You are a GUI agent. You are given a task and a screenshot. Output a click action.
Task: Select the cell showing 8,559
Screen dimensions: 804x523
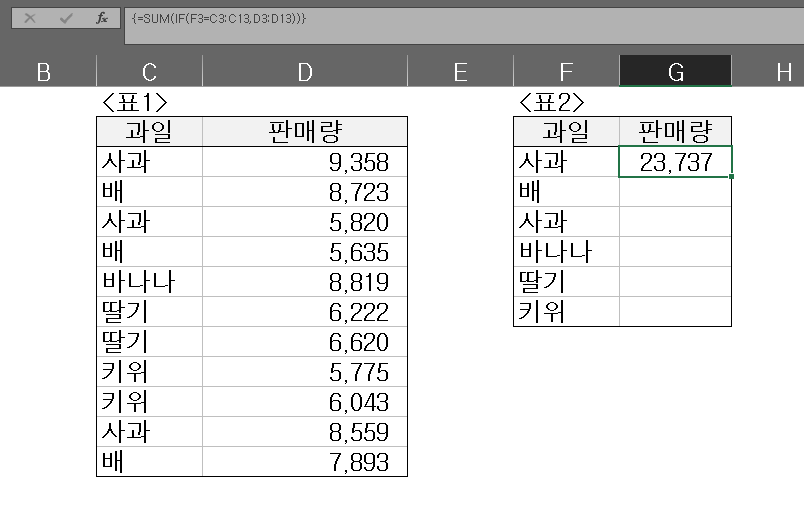[305, 432]
